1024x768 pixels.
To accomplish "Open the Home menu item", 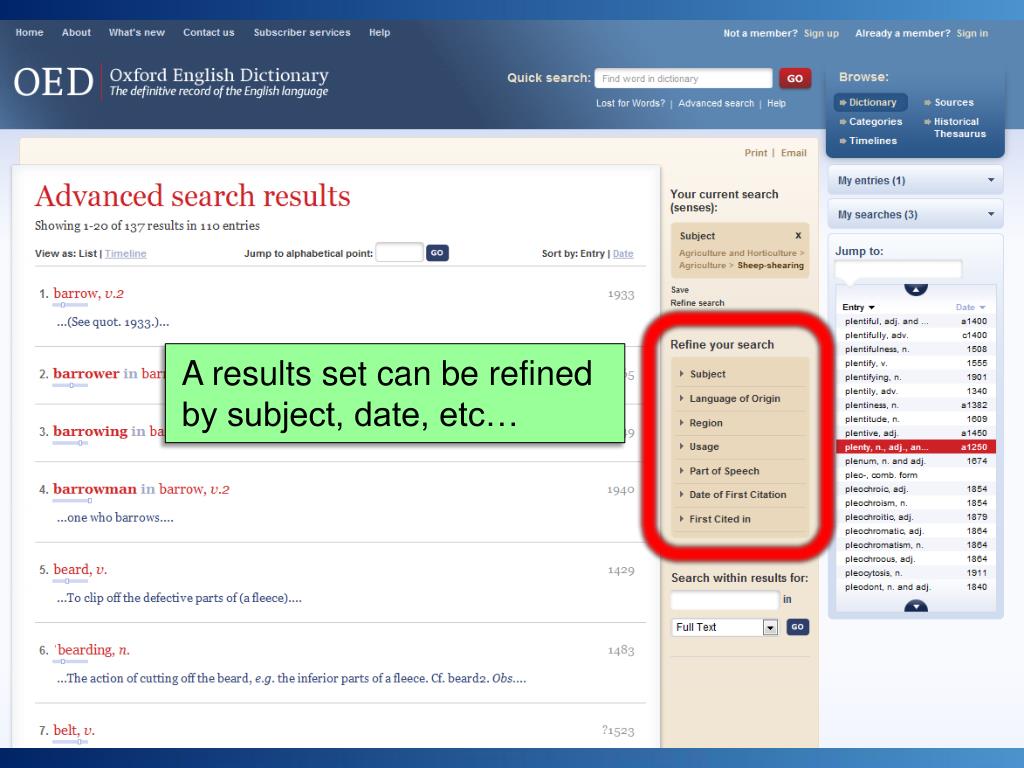I will point(29,32).
